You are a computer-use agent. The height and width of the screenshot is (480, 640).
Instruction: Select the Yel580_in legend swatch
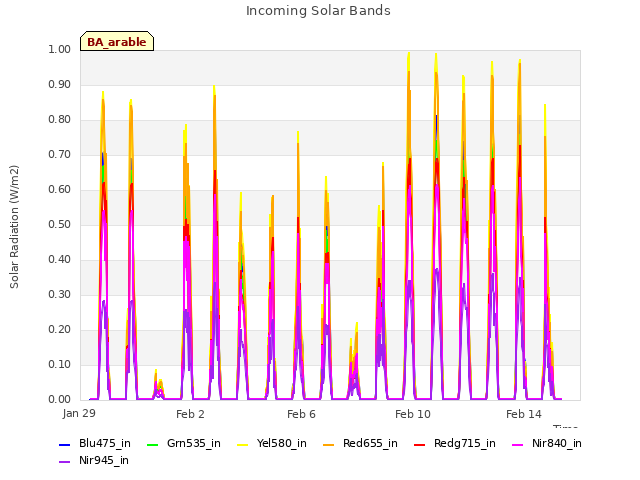242,444
